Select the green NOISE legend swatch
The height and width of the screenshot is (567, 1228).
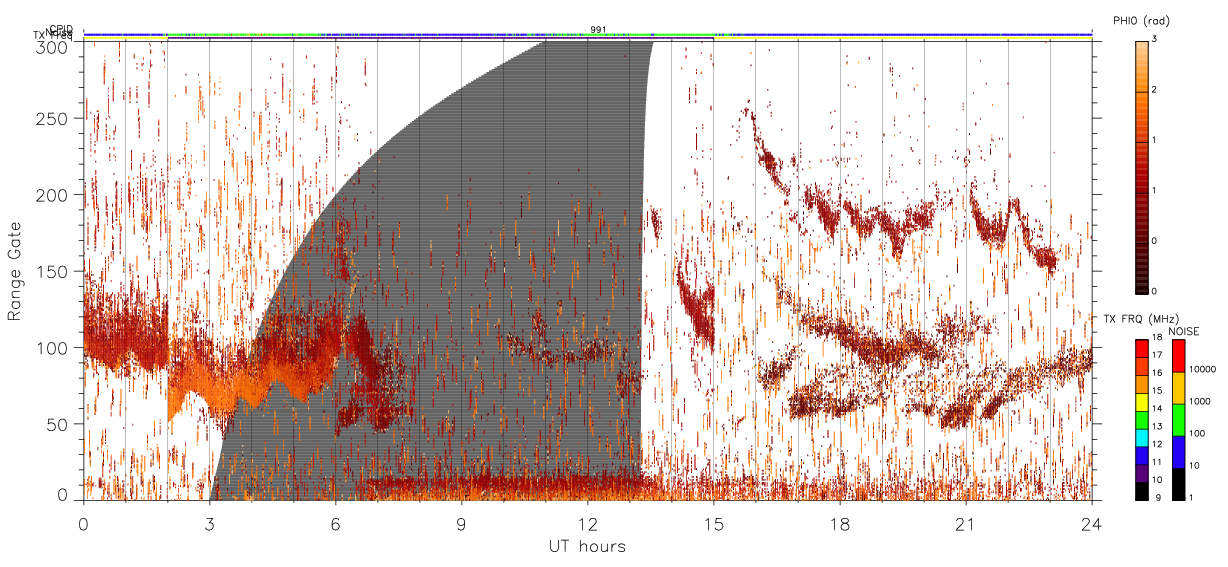click(x=1179, y=420)
